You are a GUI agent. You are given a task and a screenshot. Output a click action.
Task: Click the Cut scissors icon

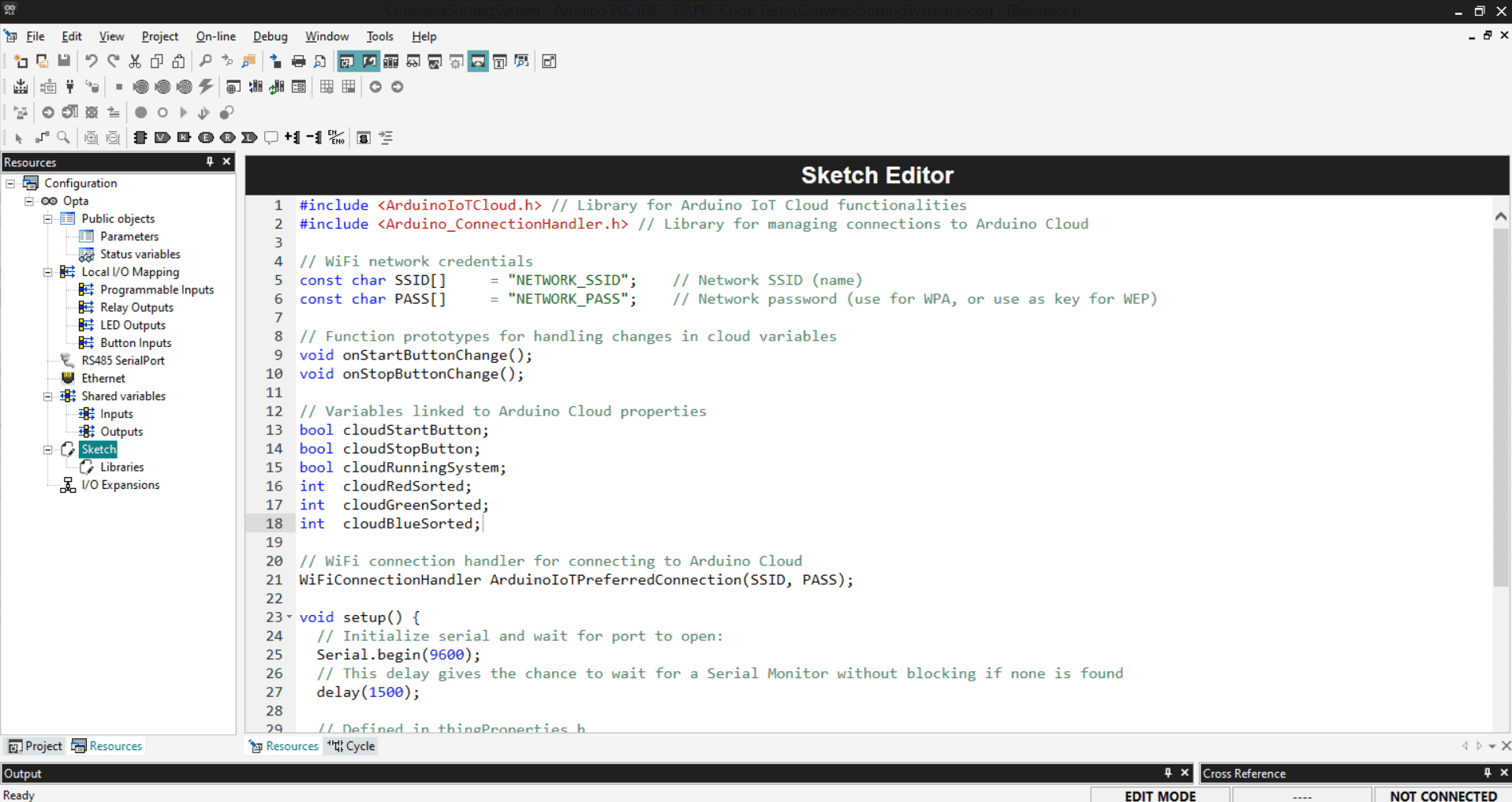[135, 62]
